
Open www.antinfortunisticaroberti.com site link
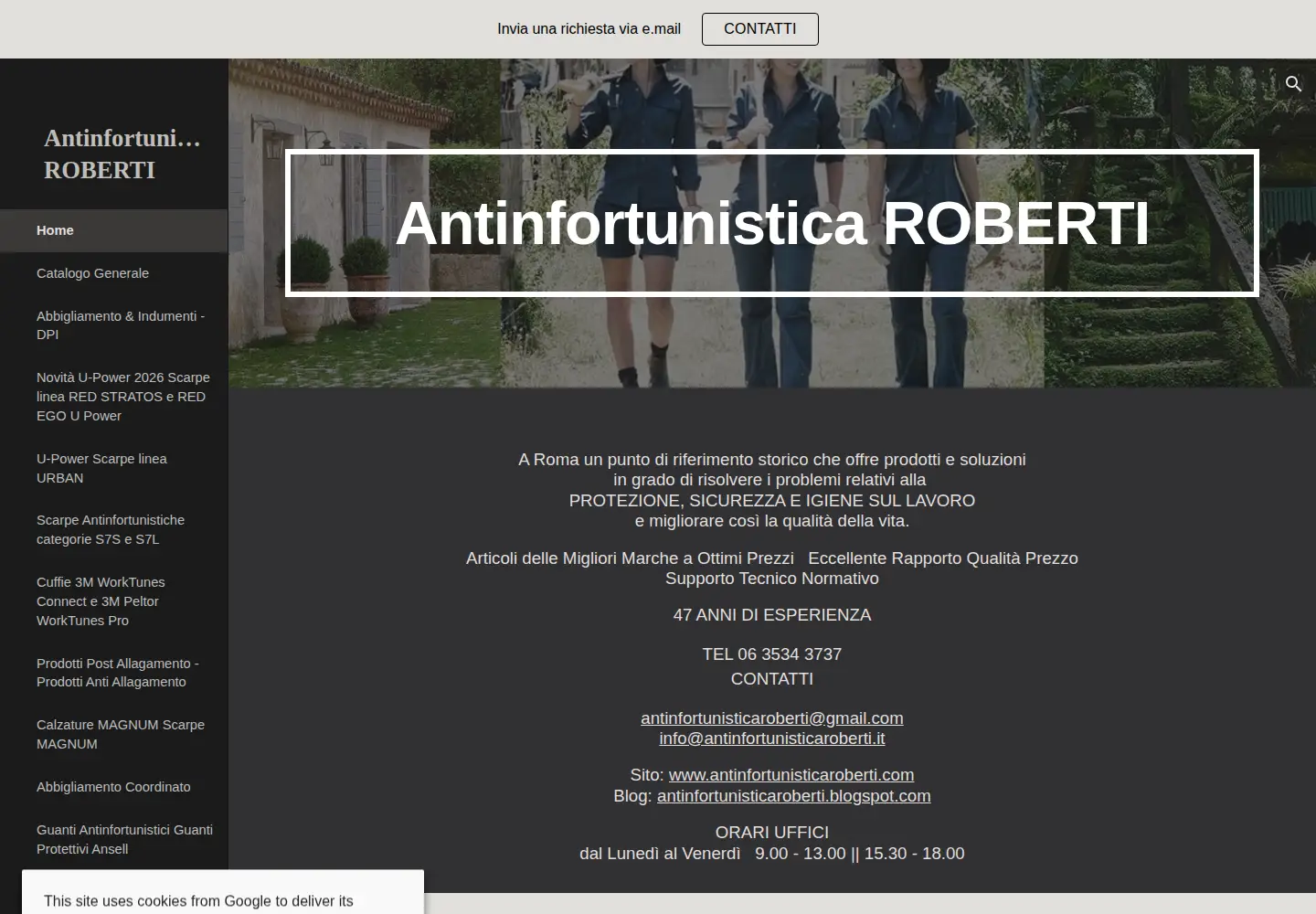point(791,775)
